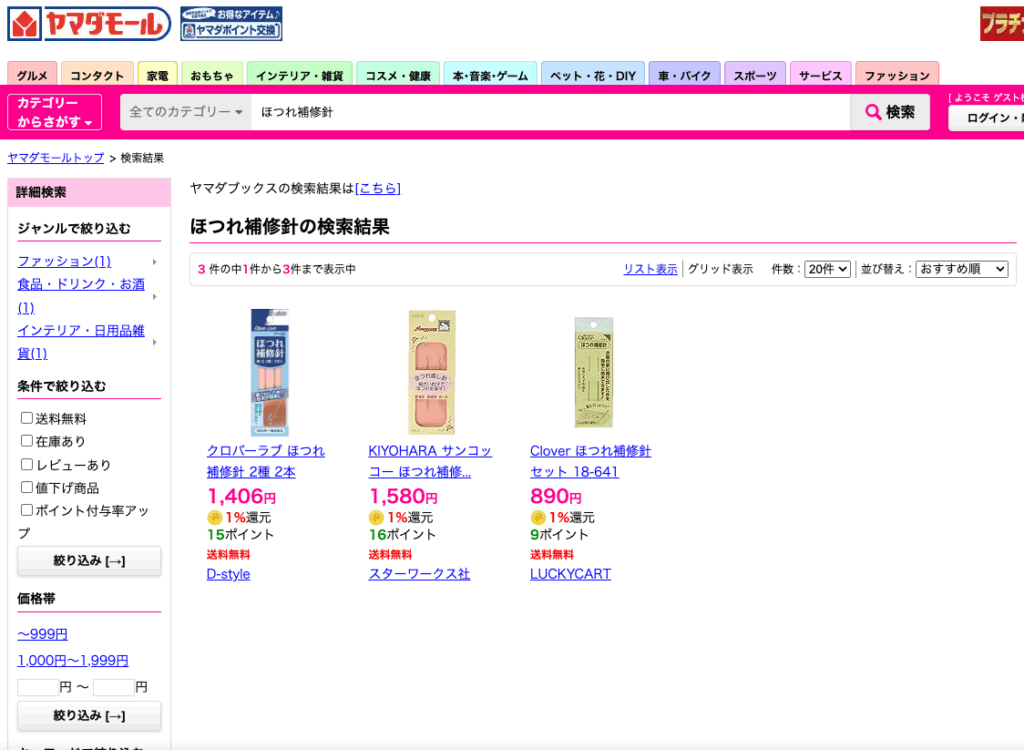Select the ファッション tab
This screenshot has height=750, width=1024.
(x=897, y=74)
